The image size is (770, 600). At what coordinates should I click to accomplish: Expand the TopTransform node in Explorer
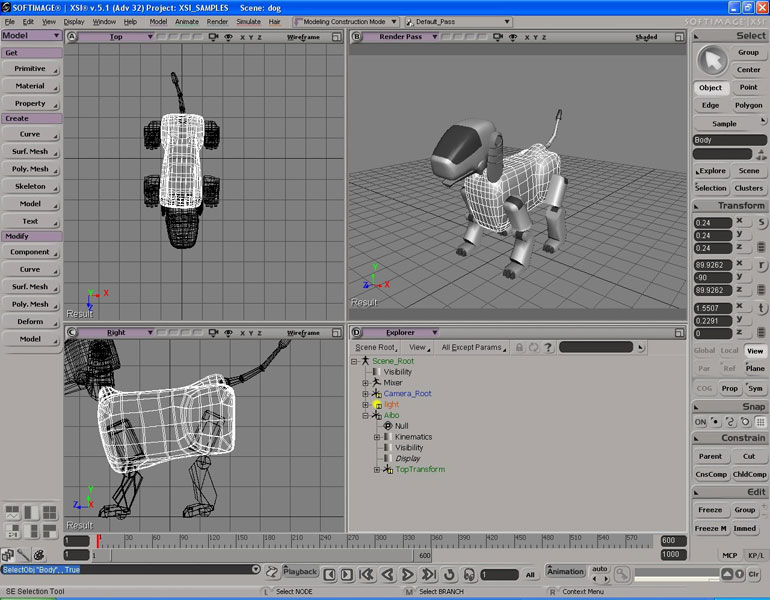pos(377,469)
